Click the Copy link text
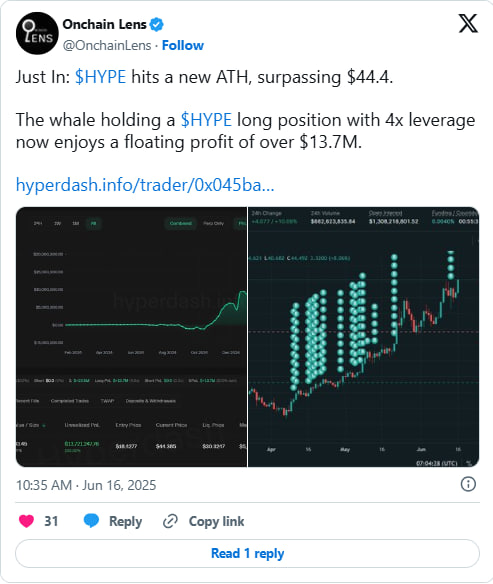Viewport: 493px width, 584px height. tap(216, 521)
